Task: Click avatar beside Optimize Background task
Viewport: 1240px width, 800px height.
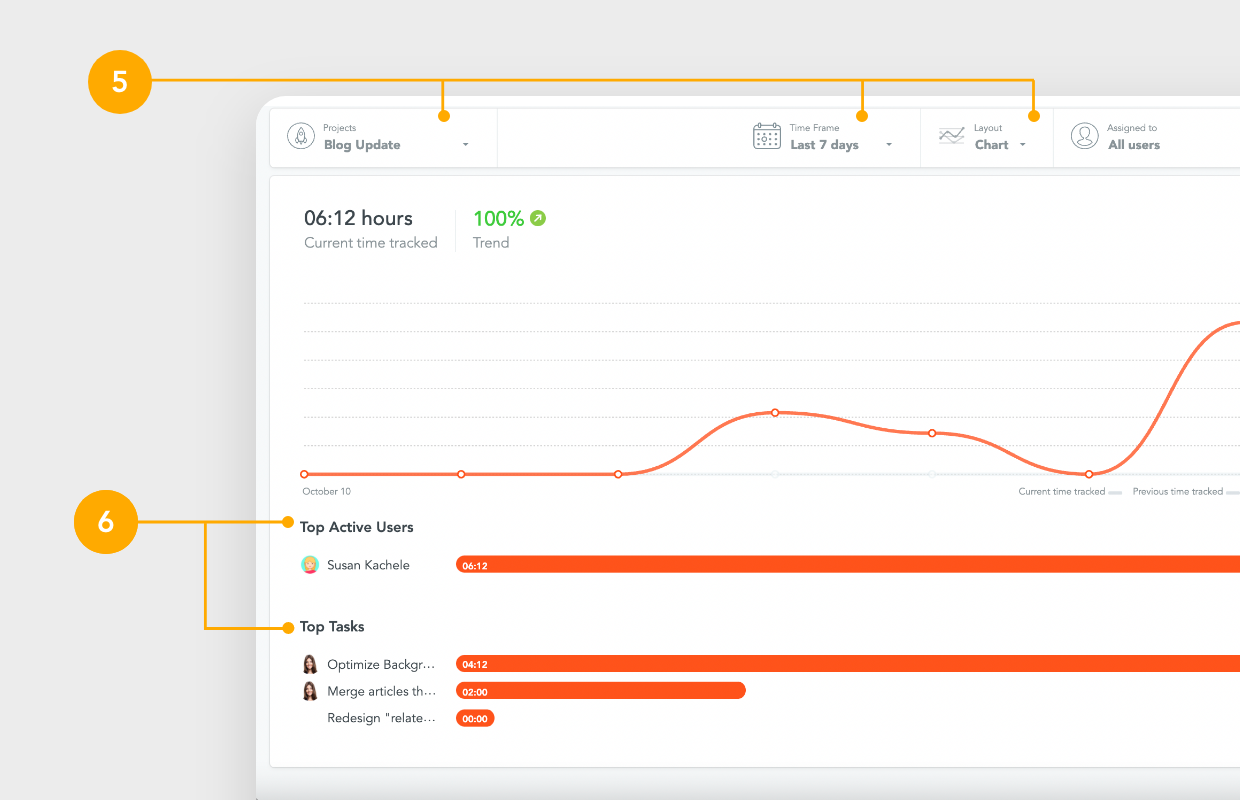Action: point(310,664)
